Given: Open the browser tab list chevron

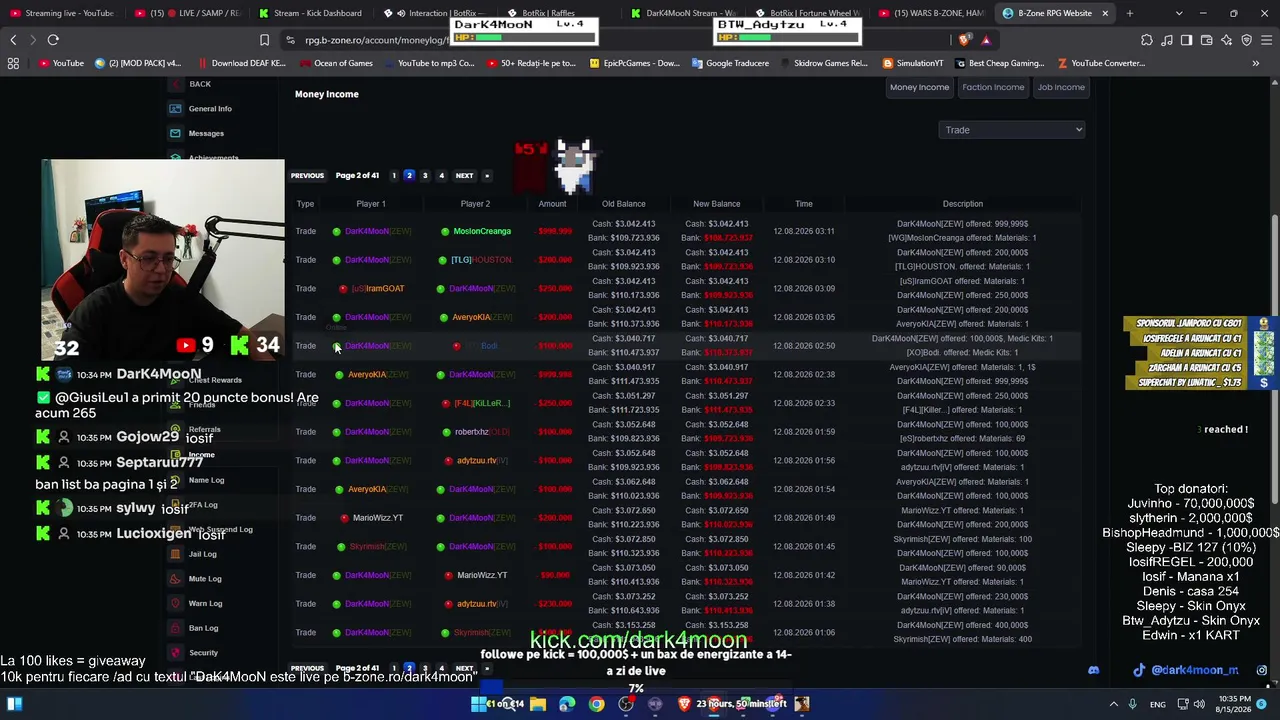Looking at the screenshot, I should pyautogui.click(x=1179, y=13).
